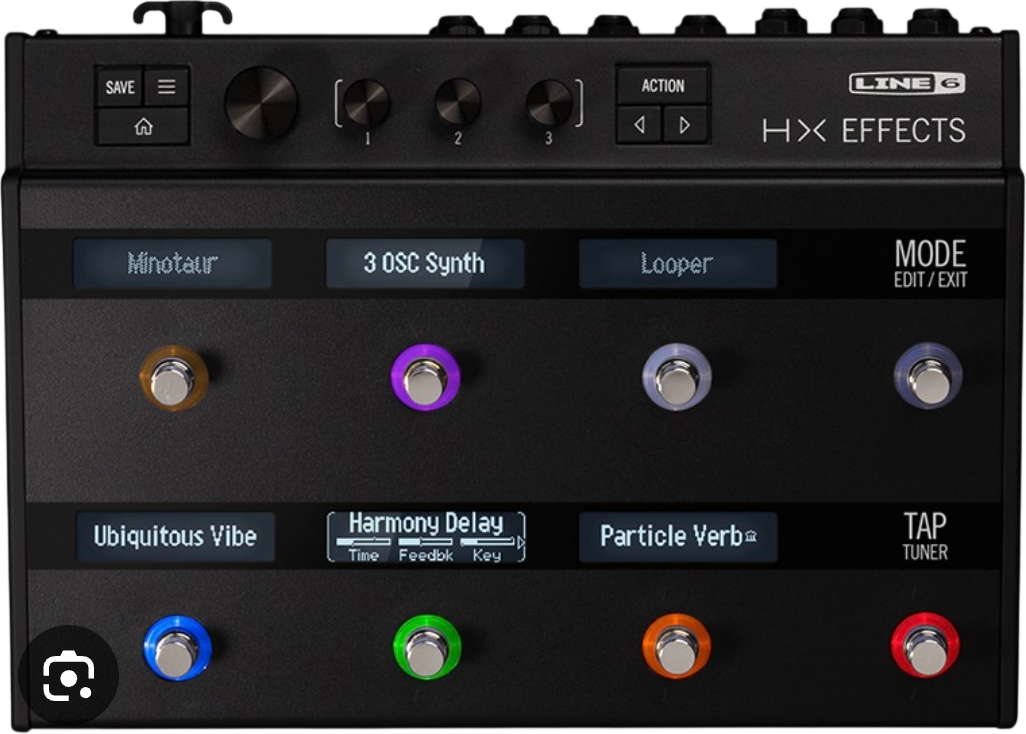Click the legacy icon beside Particle Verb

[x=751, y=536]
